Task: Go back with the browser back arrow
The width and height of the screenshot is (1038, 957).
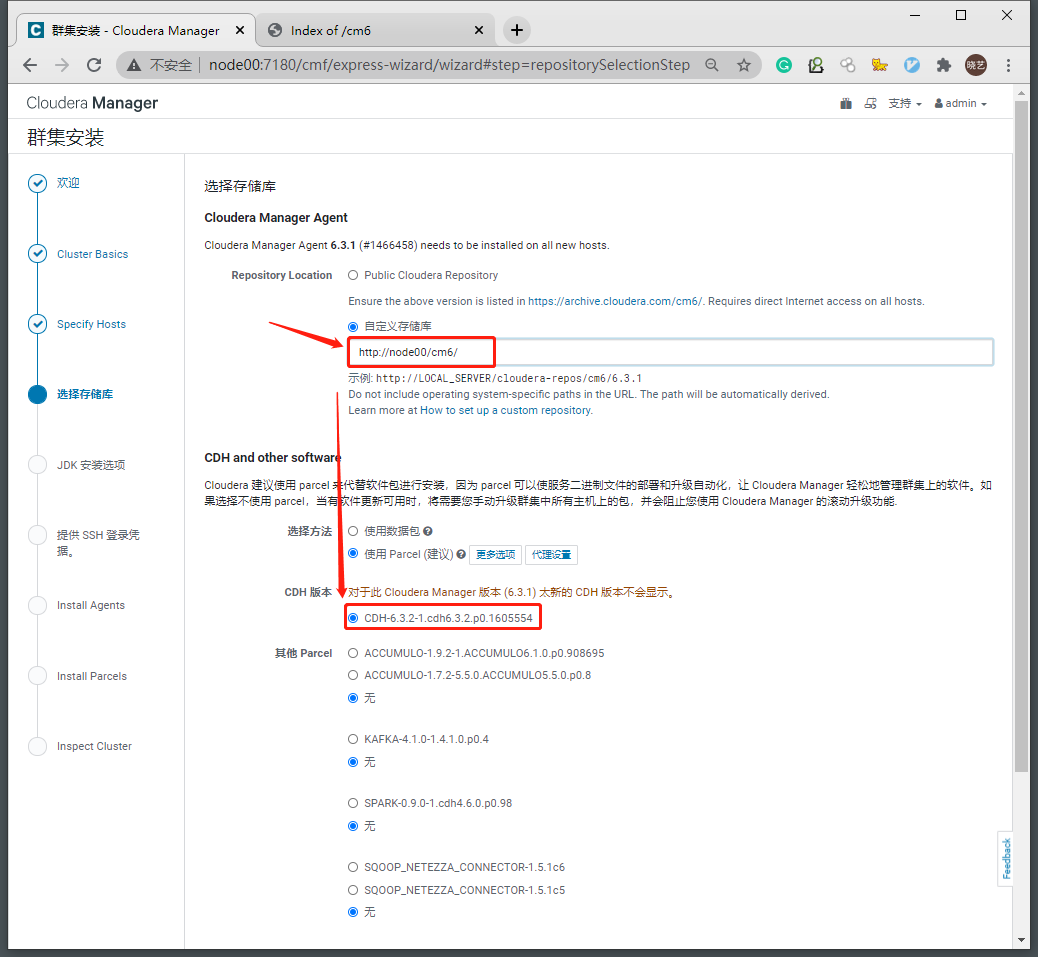Action: coord(30,65)
